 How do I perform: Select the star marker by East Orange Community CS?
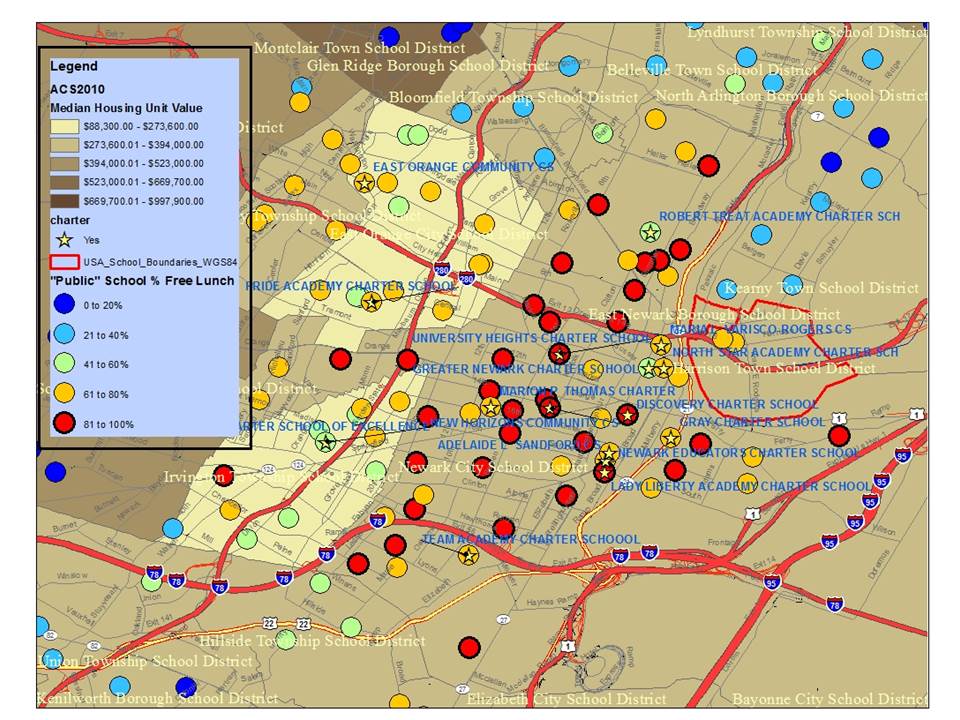pyautogui.click(x=364, y=183)
